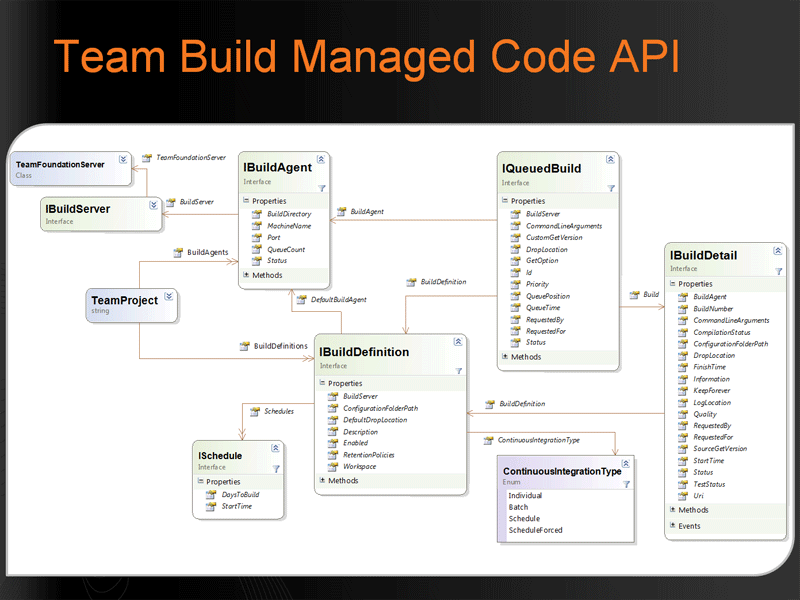The height and width of the screenshot is (600, 800).
Task: Expand Methods section in IBuildDetail
Action: [672, 510]
